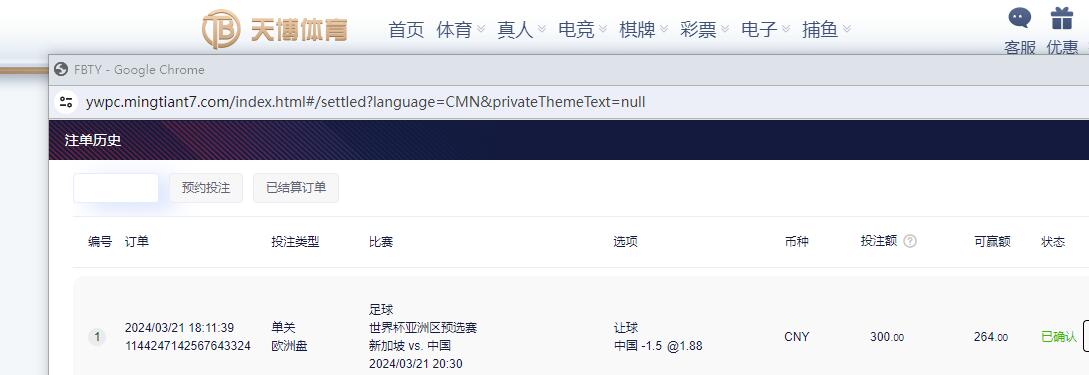This screenshot has width=1089, height=375.
Task: Click the 欧洲盘 odds type text
Action: click(x=290, y=346)
